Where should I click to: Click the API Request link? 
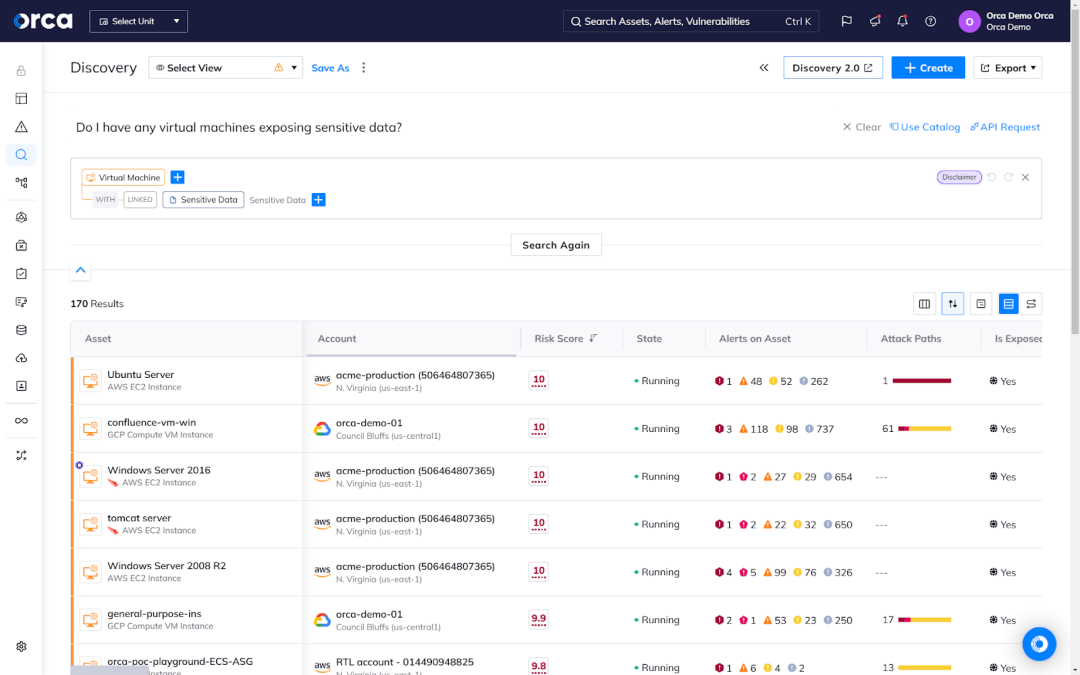click(1005, 127)
